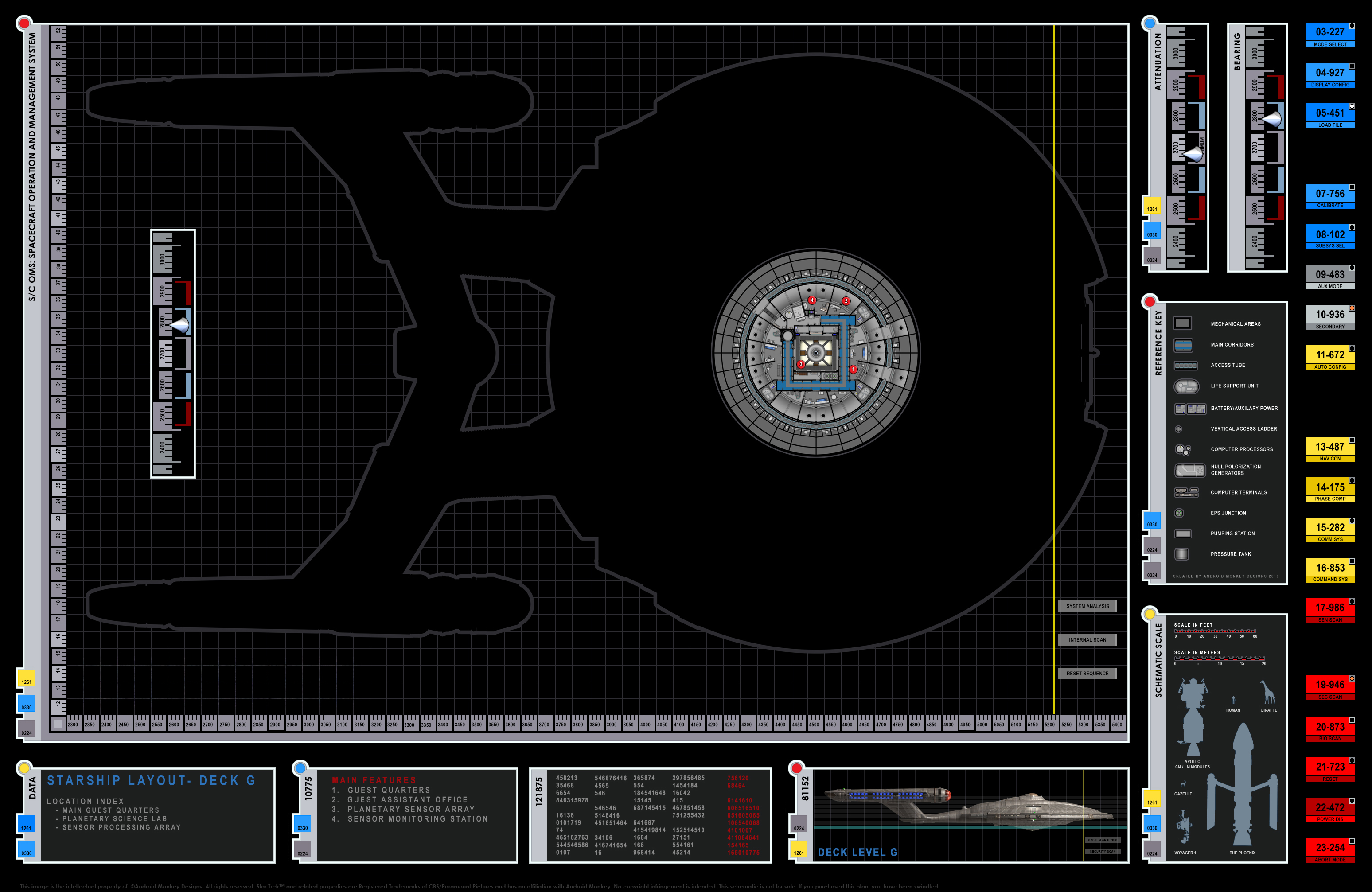Click the blue 0330 tab beside Main Features
The width and height of the screenshot is (1372, 892).
tap(303, 824)
